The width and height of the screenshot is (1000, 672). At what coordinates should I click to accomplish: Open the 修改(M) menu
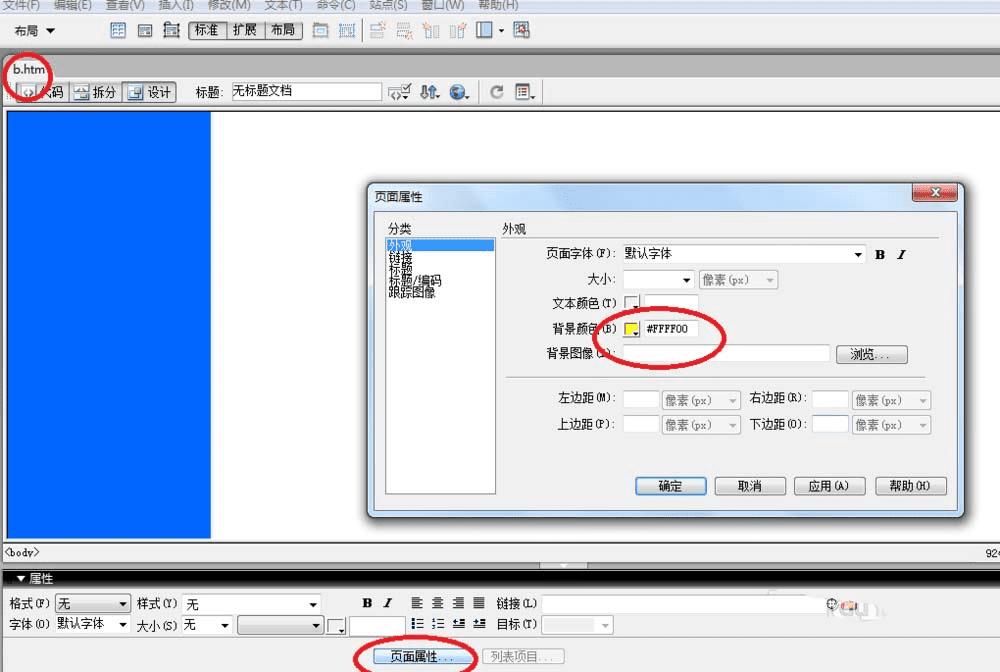(229, 5)
